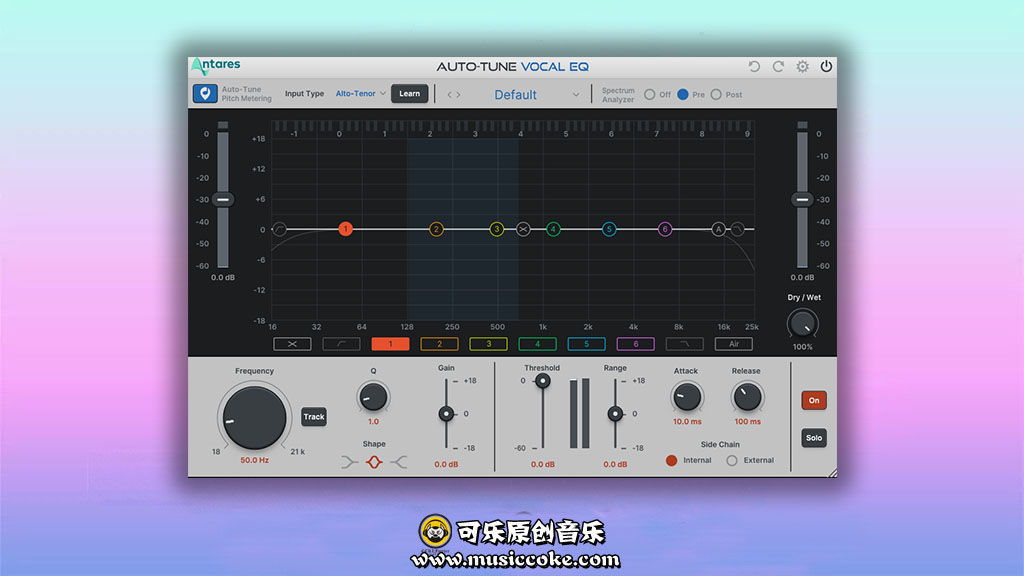Select Internal side chain source
The image size is (1024, 576).
(x=671, y=460)
